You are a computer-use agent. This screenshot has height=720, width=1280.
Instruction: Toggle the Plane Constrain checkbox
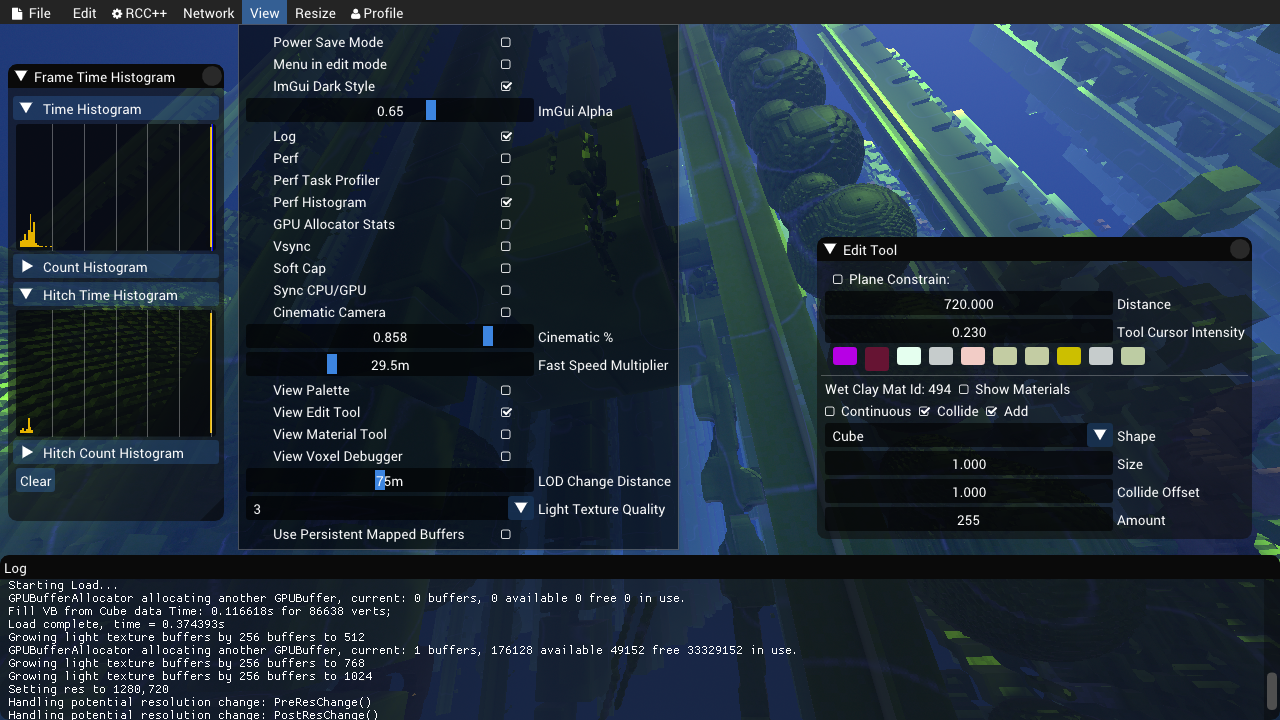click(x=838, y=280)
